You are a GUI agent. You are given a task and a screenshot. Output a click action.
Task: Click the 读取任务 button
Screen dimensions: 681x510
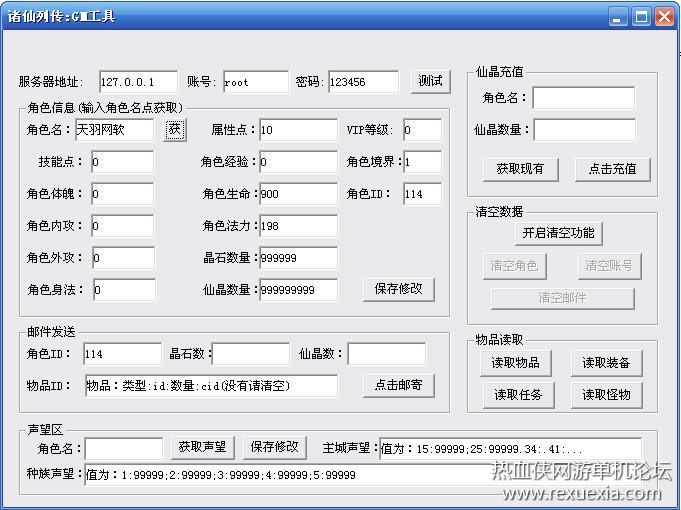coord(518,395)
